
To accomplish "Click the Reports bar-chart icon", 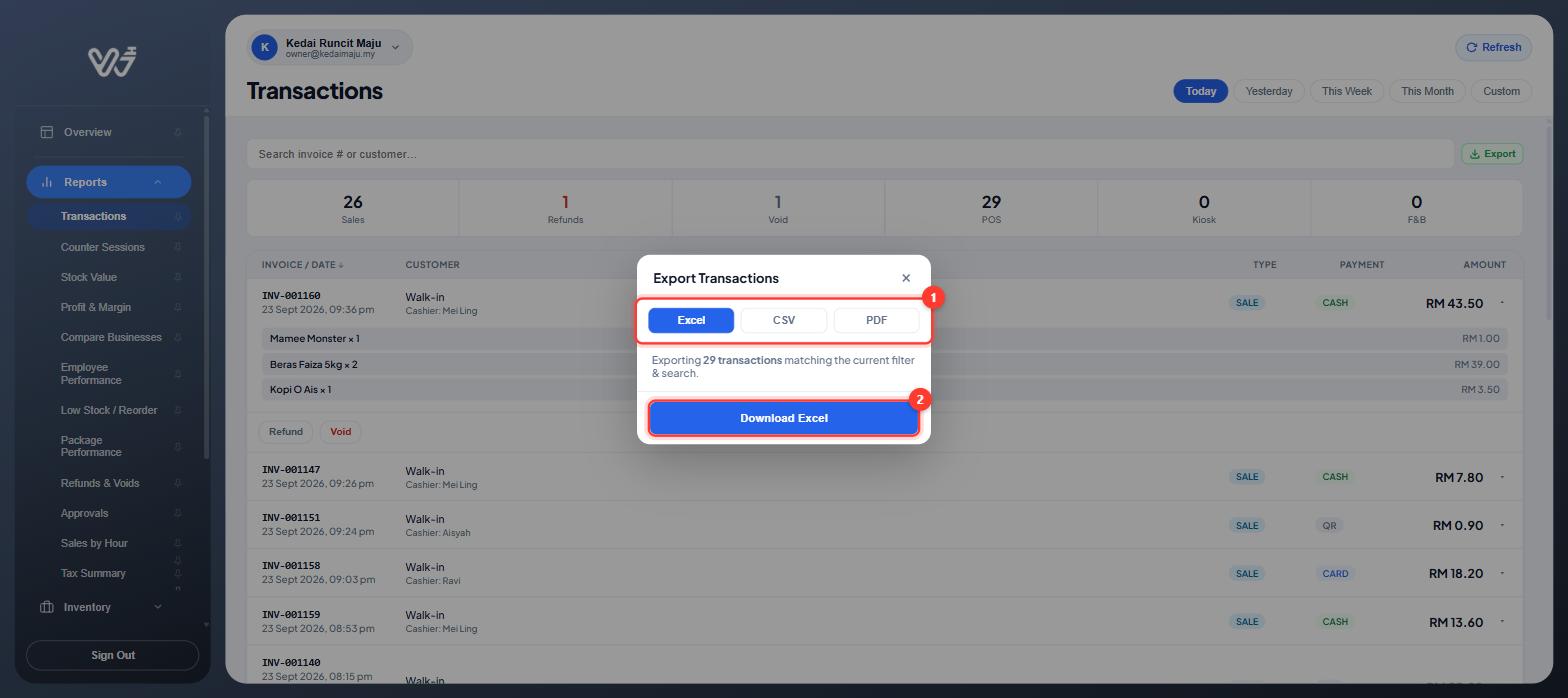I will point(46,182).
